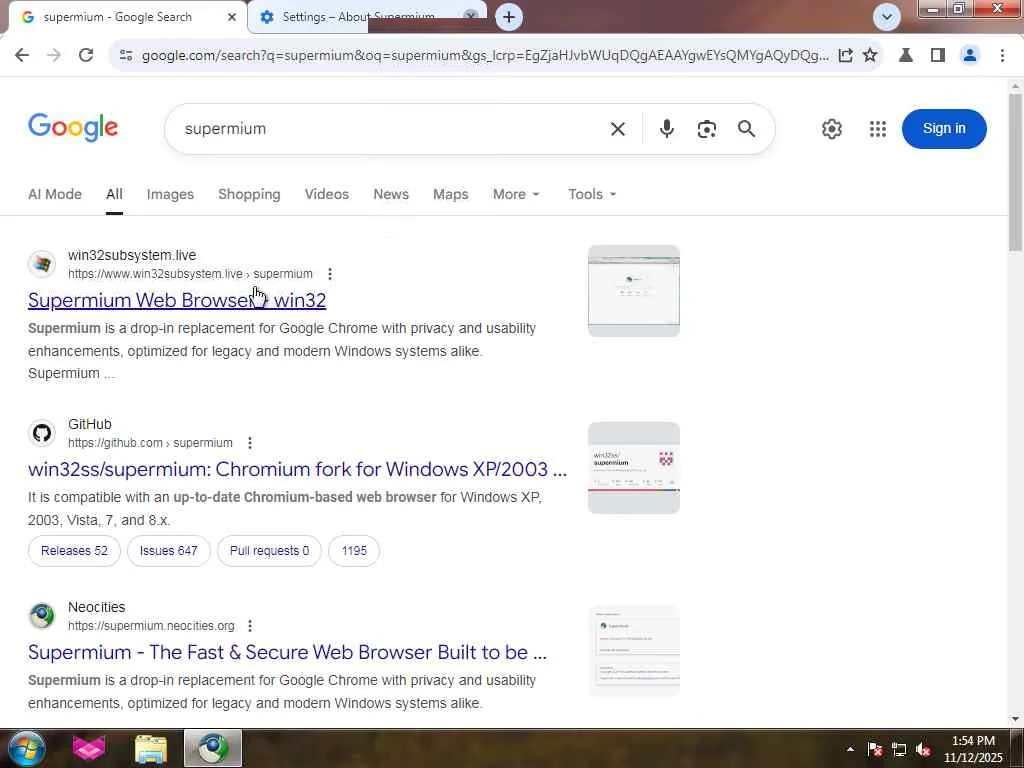Click the Neocities favicon

(42, 616)
